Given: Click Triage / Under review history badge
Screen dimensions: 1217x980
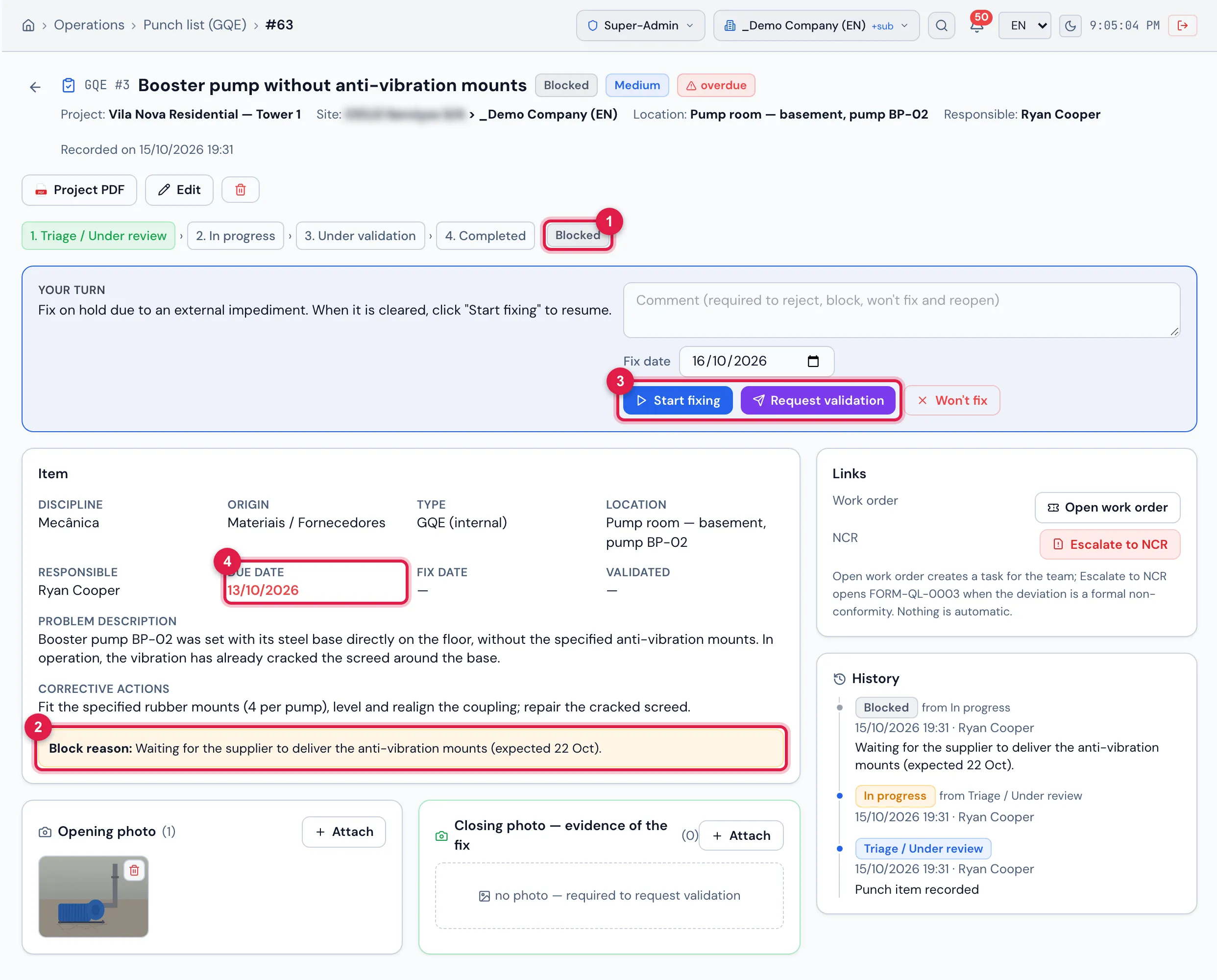Looking at the screenshot, I should [923, 849].
